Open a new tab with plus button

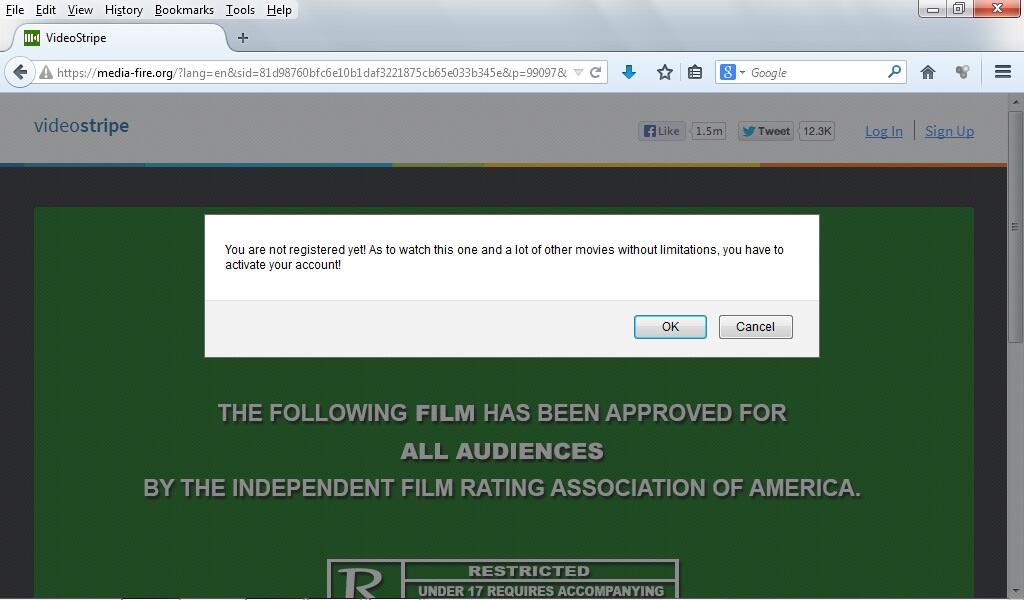243,38
